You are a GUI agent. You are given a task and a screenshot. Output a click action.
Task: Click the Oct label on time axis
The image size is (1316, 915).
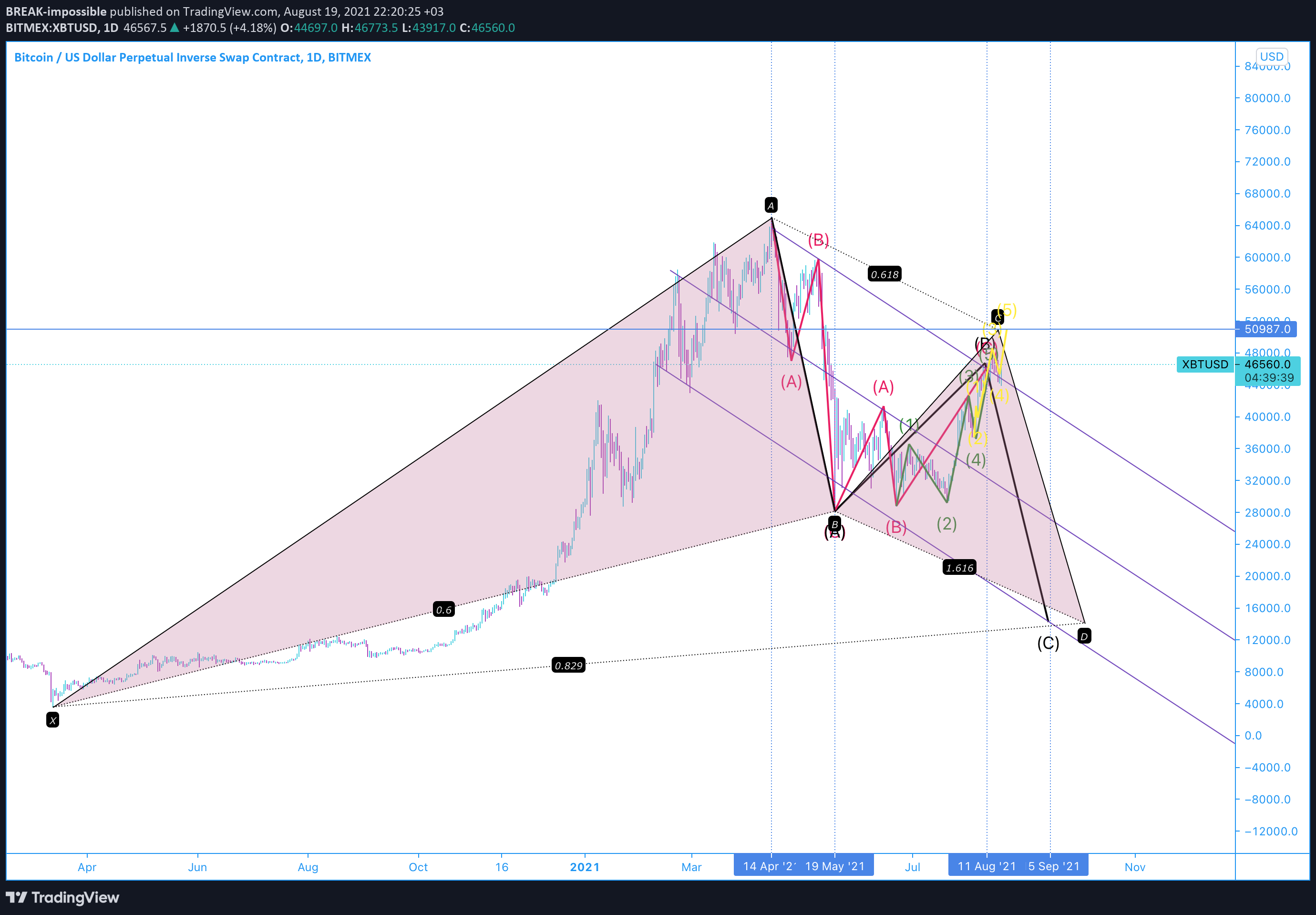418,867
